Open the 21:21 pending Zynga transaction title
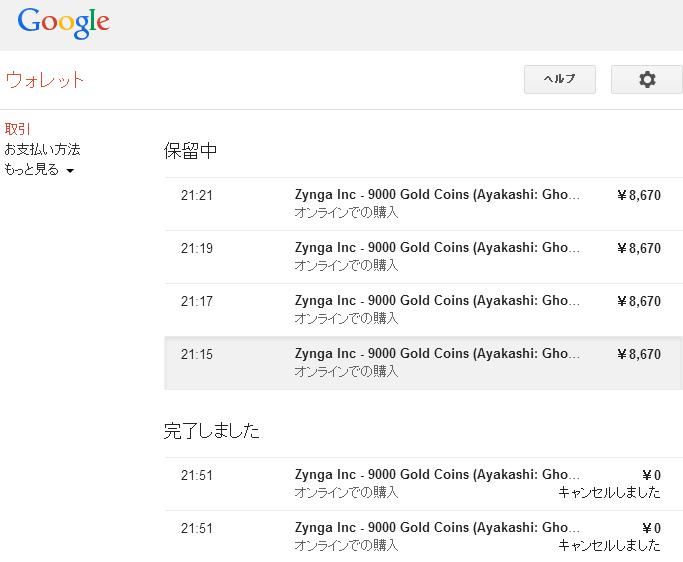683x562 pixels. [437, 195]
